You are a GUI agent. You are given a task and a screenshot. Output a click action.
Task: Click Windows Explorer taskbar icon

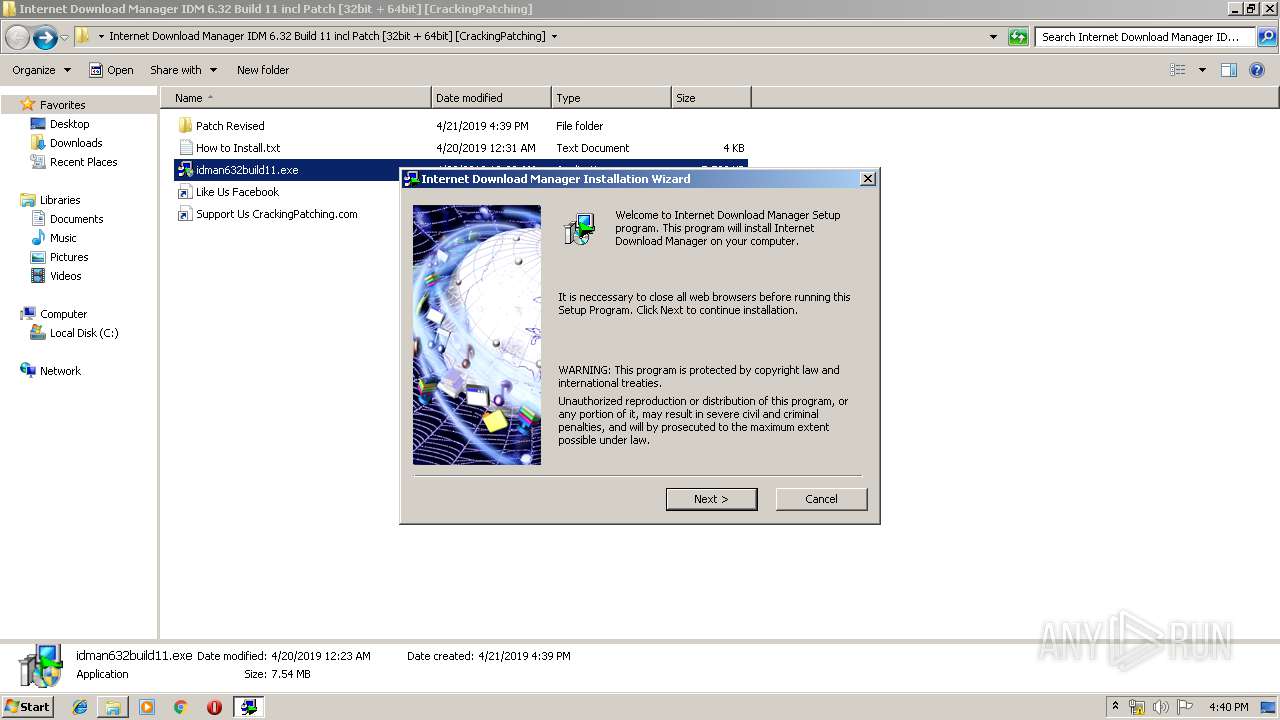[113, 707]
